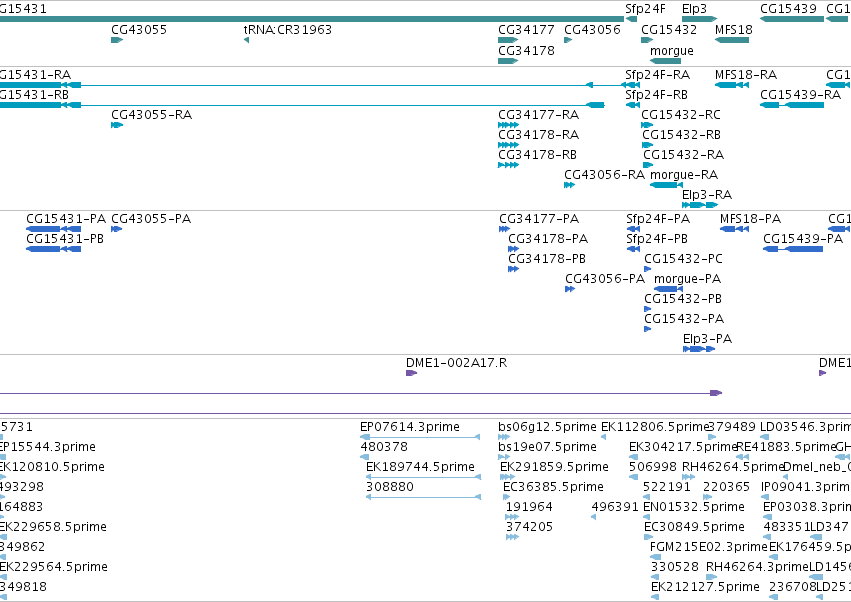This screenshot has width=851, height=602.
Task: Select the CG15432-PB protein feature
Action: point(647,309)
